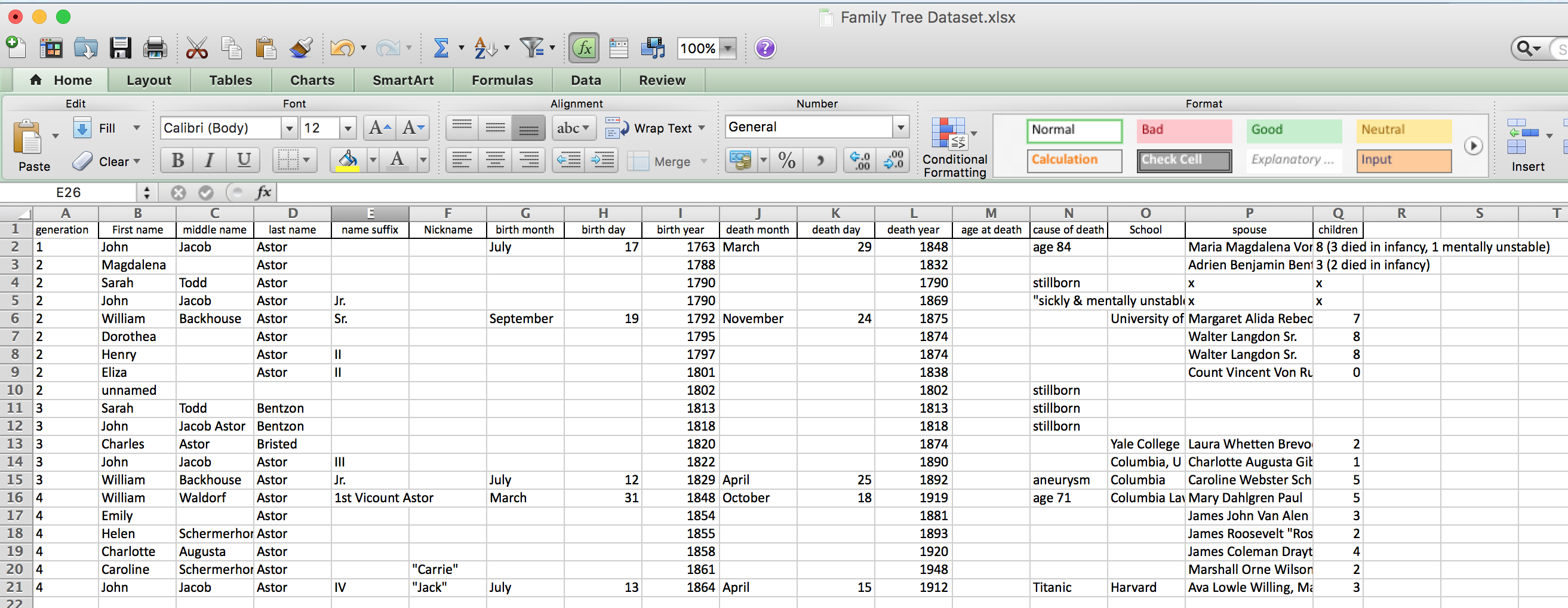The height and width of the screenshot is (608, 1568).
Task: Click the Open file folder icon
Action: pos(86,47)
